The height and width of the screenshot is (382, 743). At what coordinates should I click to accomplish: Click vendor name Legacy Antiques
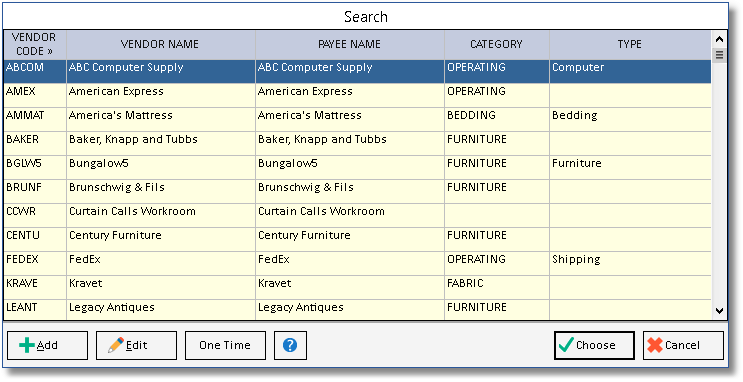pos(112,308)
